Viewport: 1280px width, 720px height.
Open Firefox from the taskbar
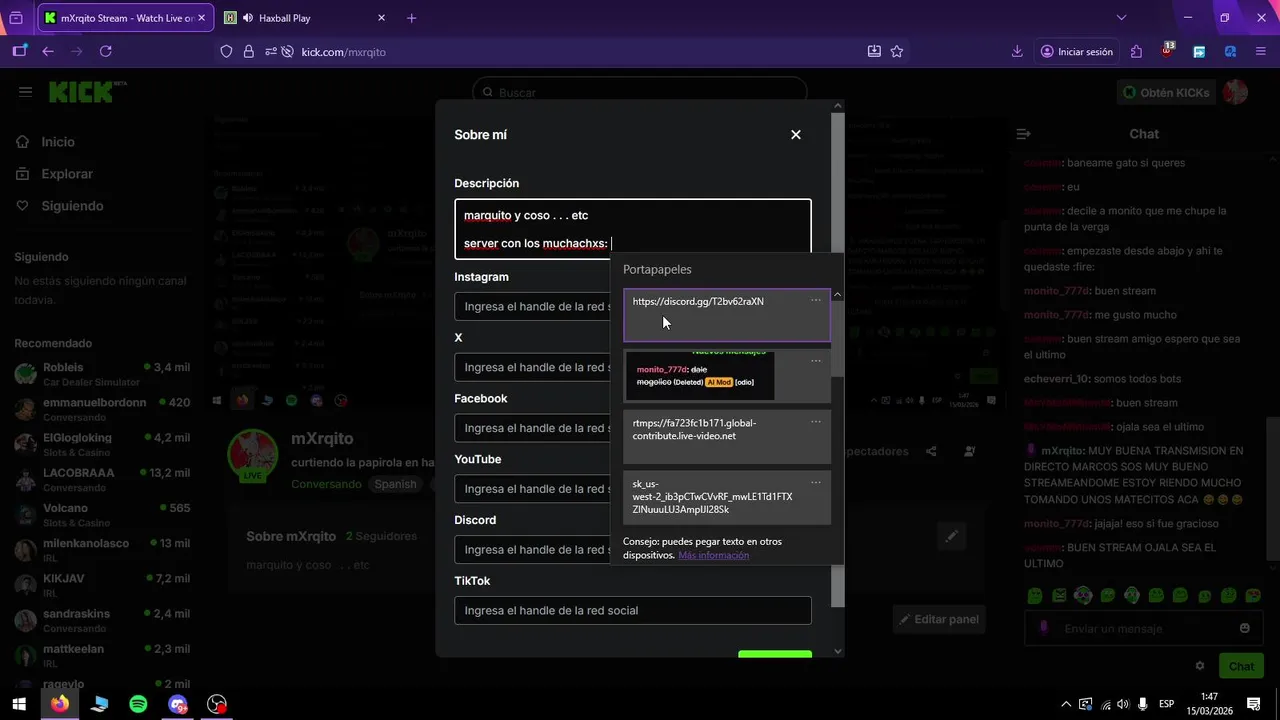(x=60, y=704)
